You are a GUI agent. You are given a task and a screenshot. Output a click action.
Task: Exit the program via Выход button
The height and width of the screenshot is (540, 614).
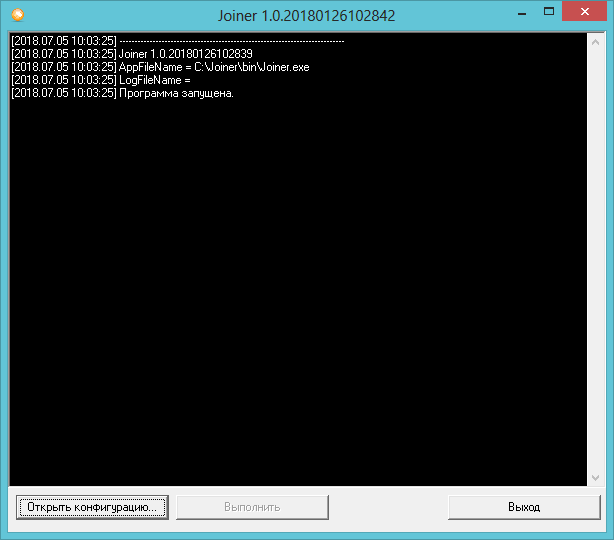click(524, 507)
